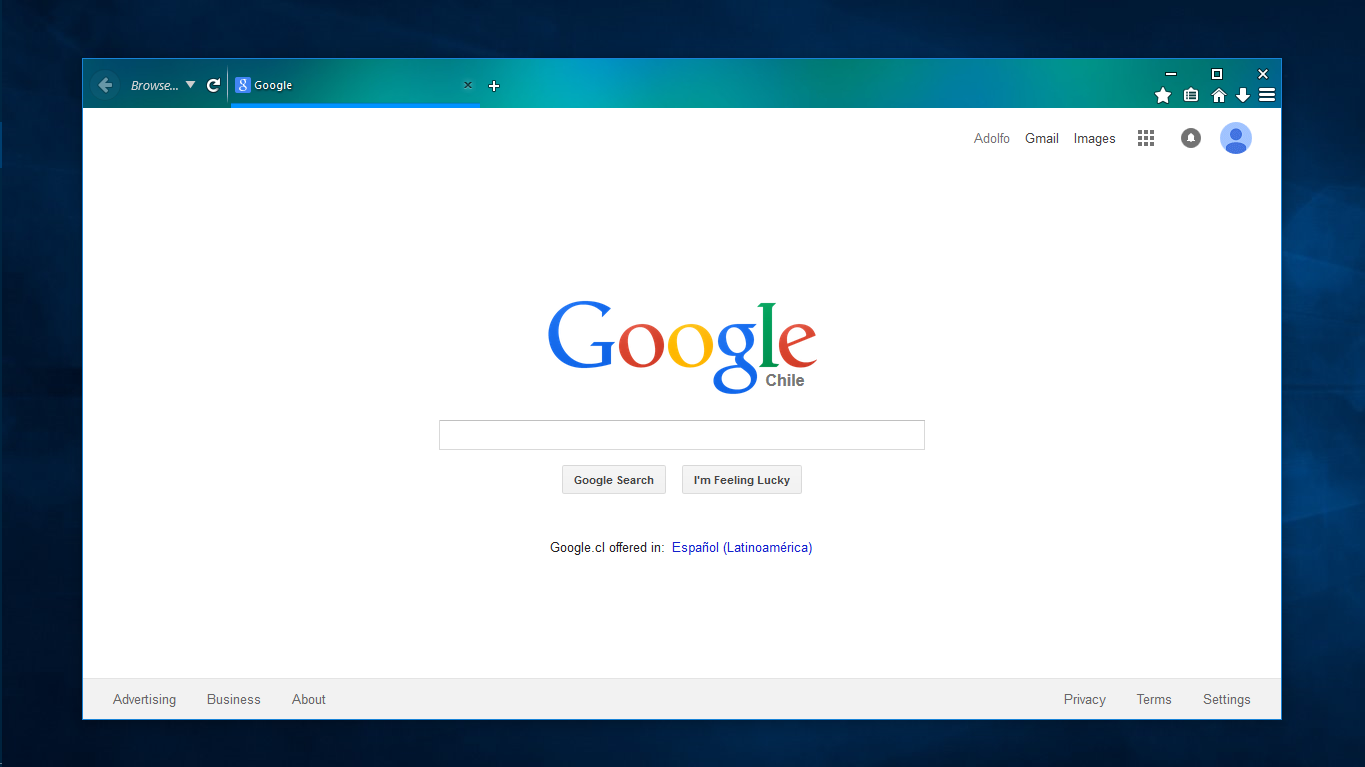Open Images link
This screenshot has height=767, width=1365.
[1095, 139]
